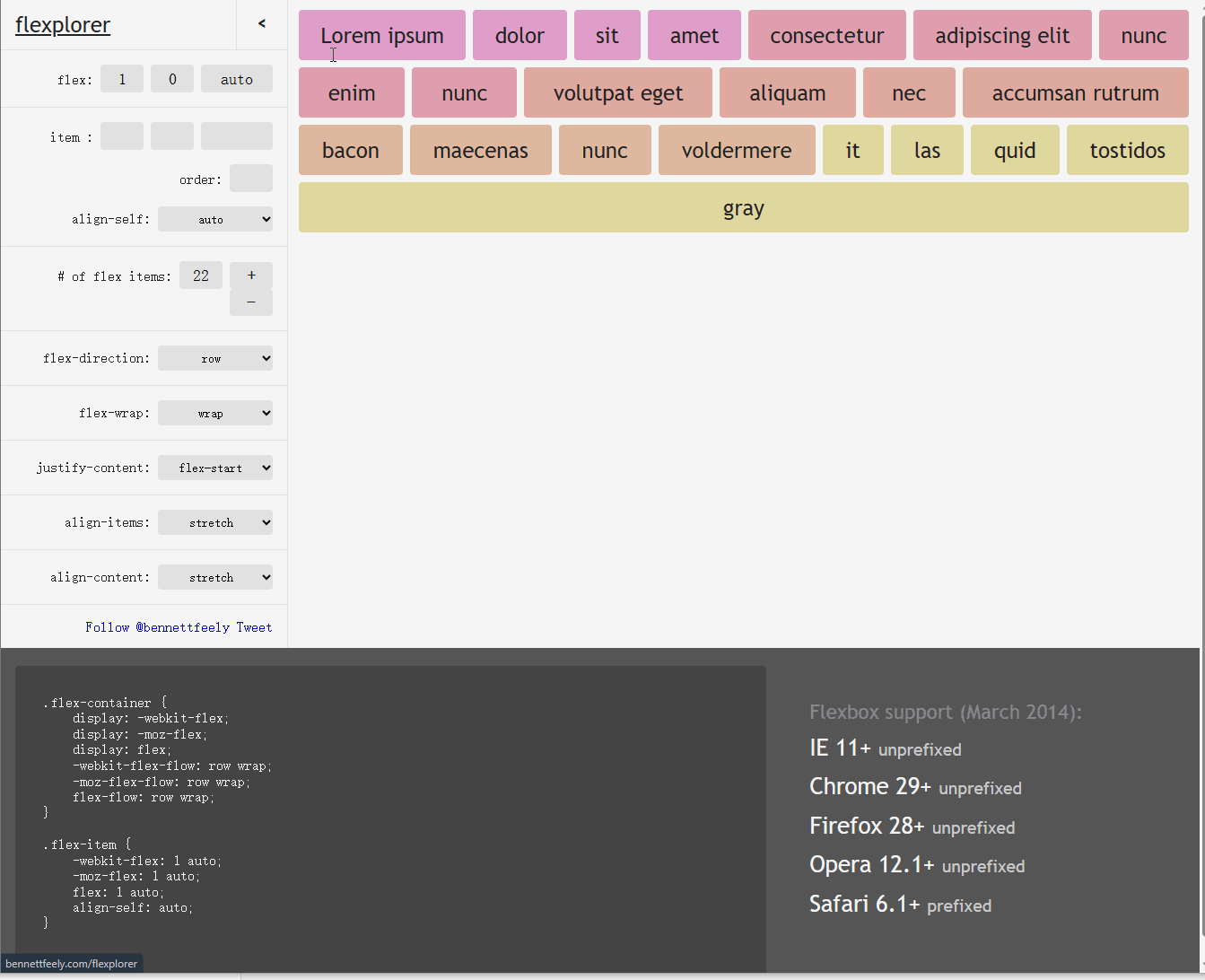Image resolution: width=1205 pixels, height=980 pixels.
Task: Click the 'align-self: auto;' code line
Action: coord(133,907)
